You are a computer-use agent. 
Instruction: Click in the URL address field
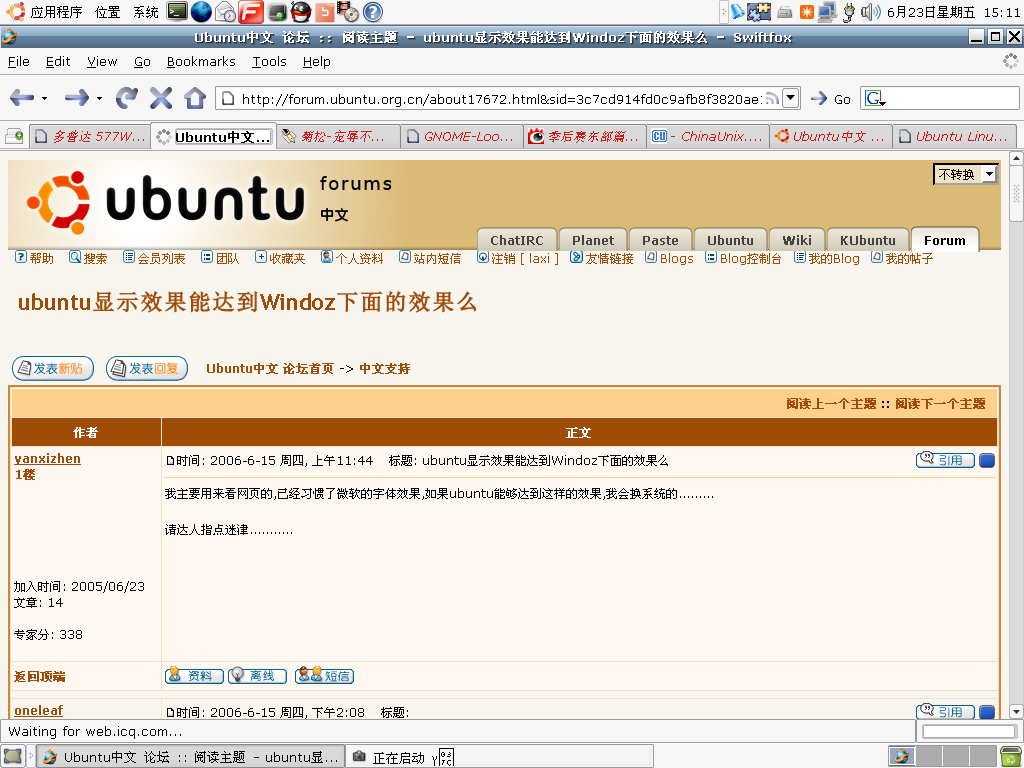(500, 99)
